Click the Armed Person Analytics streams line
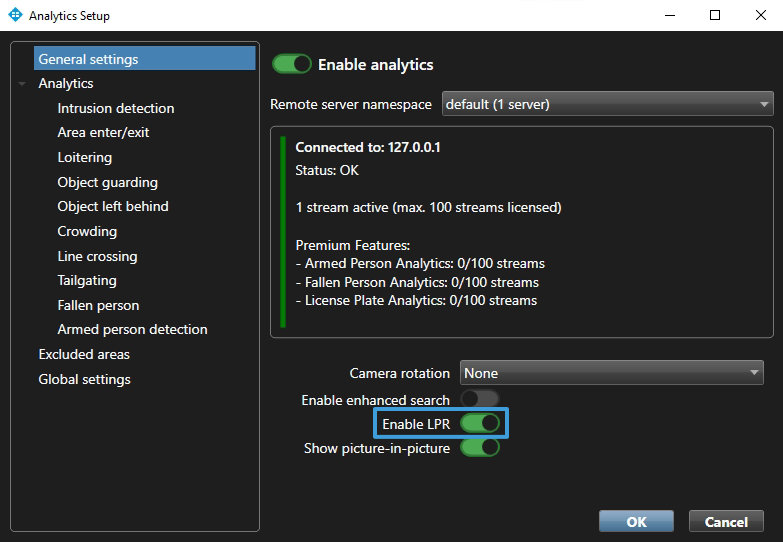This screenshot has width=783, height=542. point(420,263)
